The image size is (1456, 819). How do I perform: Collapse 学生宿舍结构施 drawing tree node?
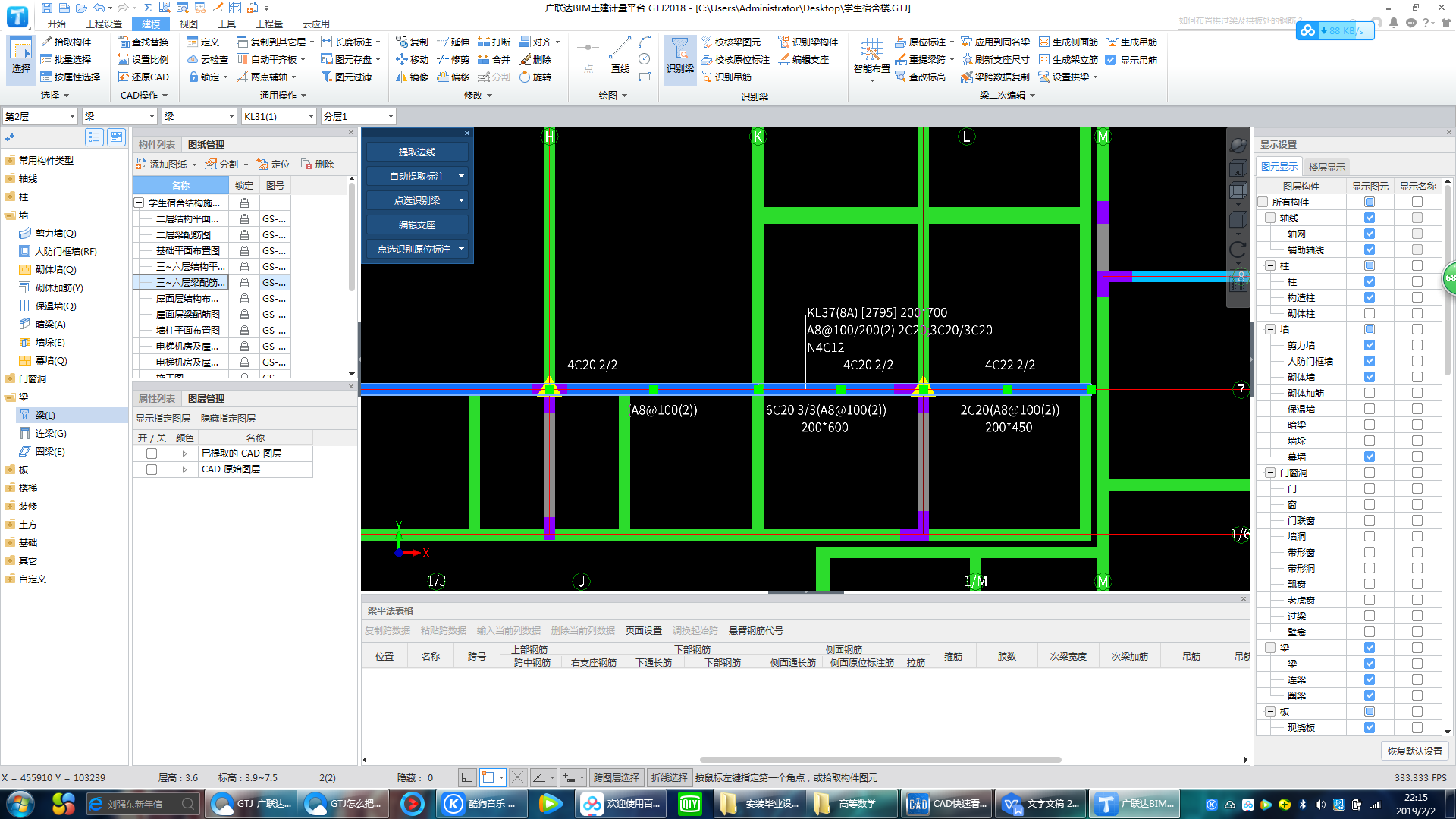tap(140, 202)
